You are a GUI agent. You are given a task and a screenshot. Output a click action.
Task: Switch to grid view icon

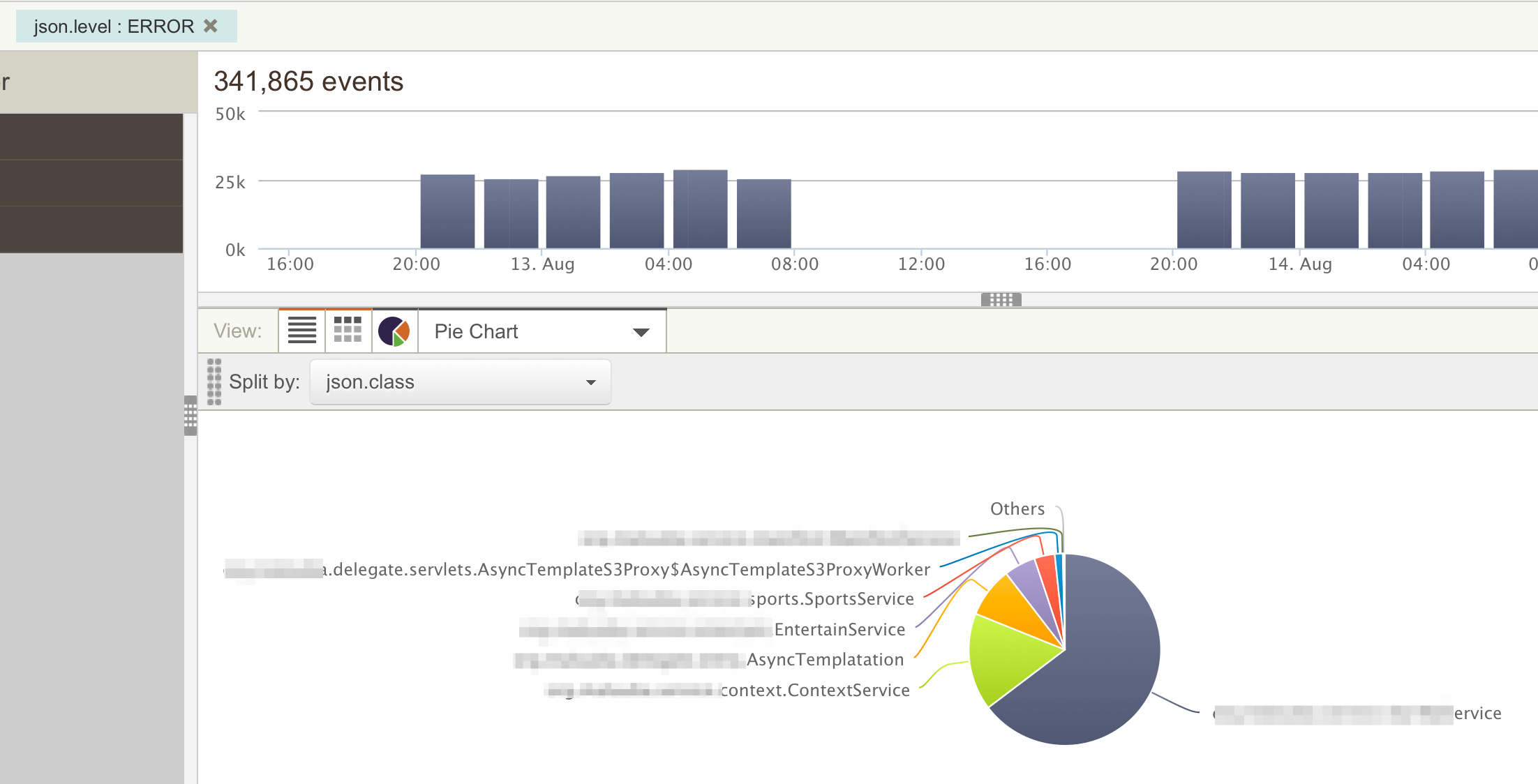coord(348,331)
